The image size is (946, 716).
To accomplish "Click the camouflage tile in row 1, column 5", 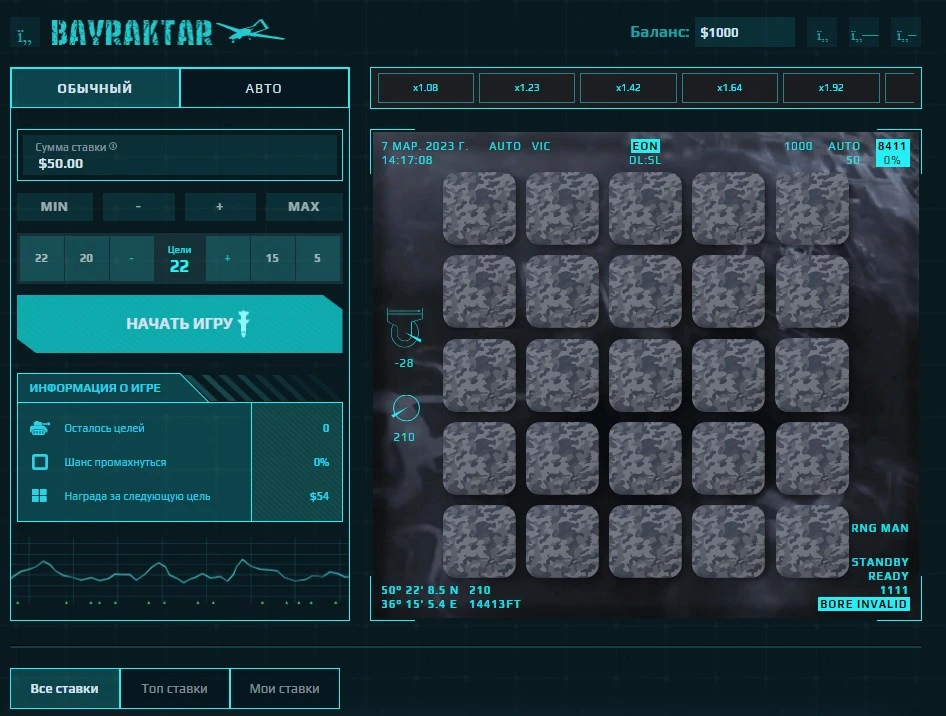I will (812, 209).
